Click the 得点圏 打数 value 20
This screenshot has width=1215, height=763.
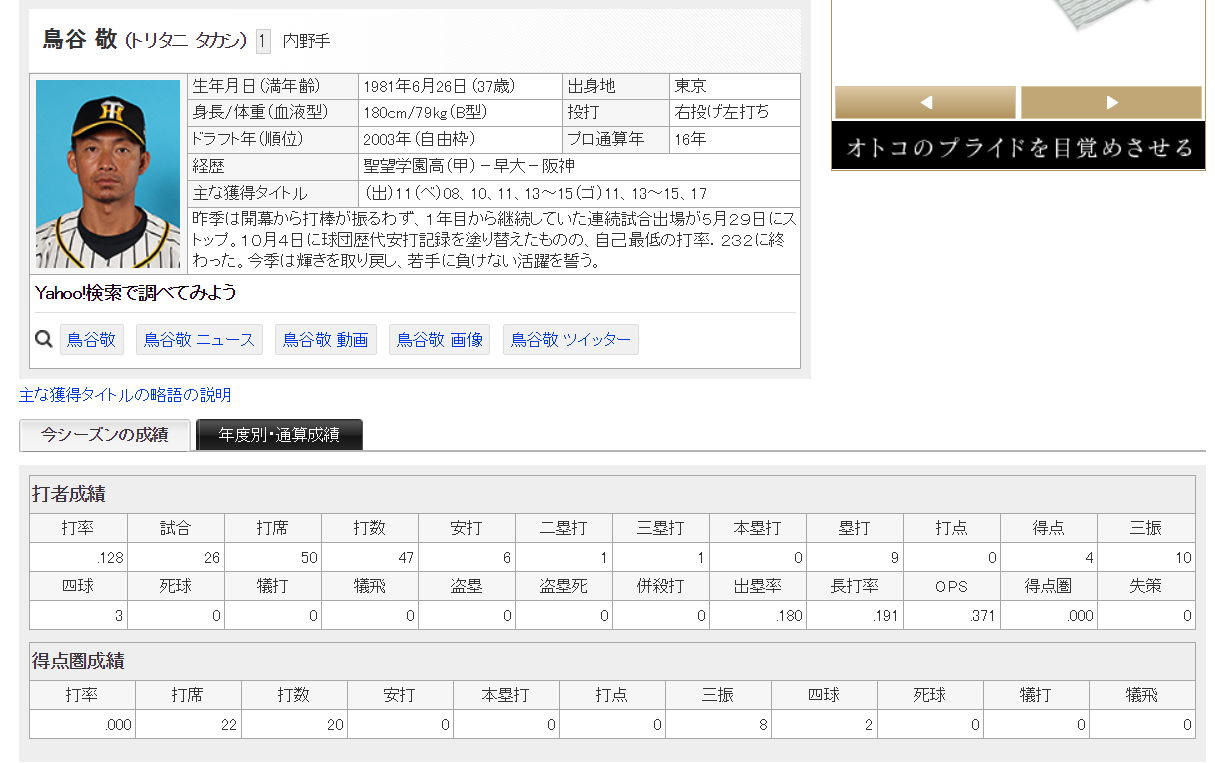[294, 725]
